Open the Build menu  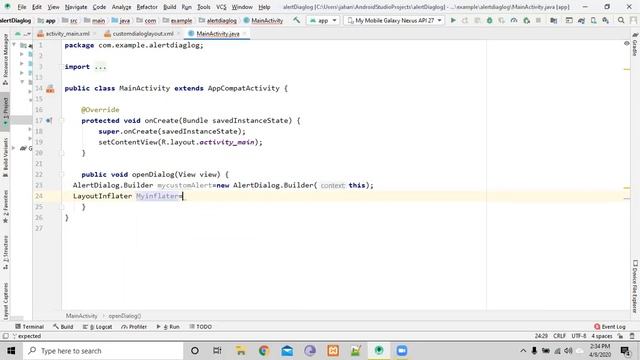click(169, 7)
